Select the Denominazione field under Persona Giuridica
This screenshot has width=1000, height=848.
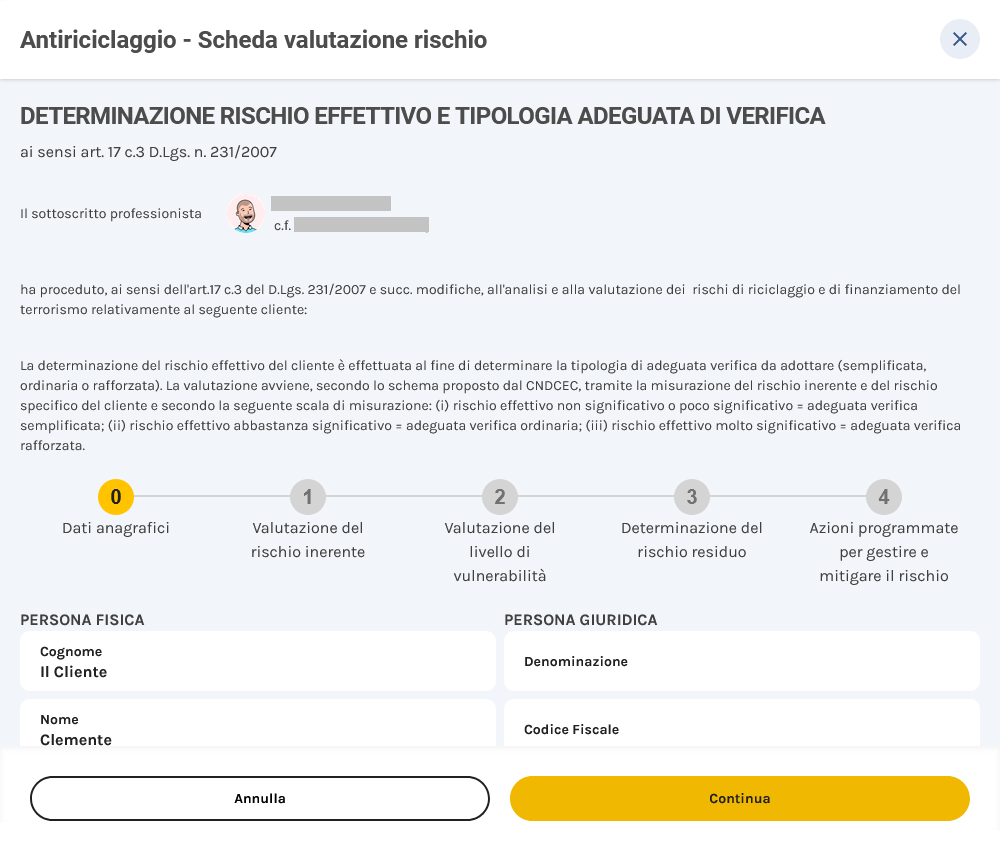click(740, 661)
